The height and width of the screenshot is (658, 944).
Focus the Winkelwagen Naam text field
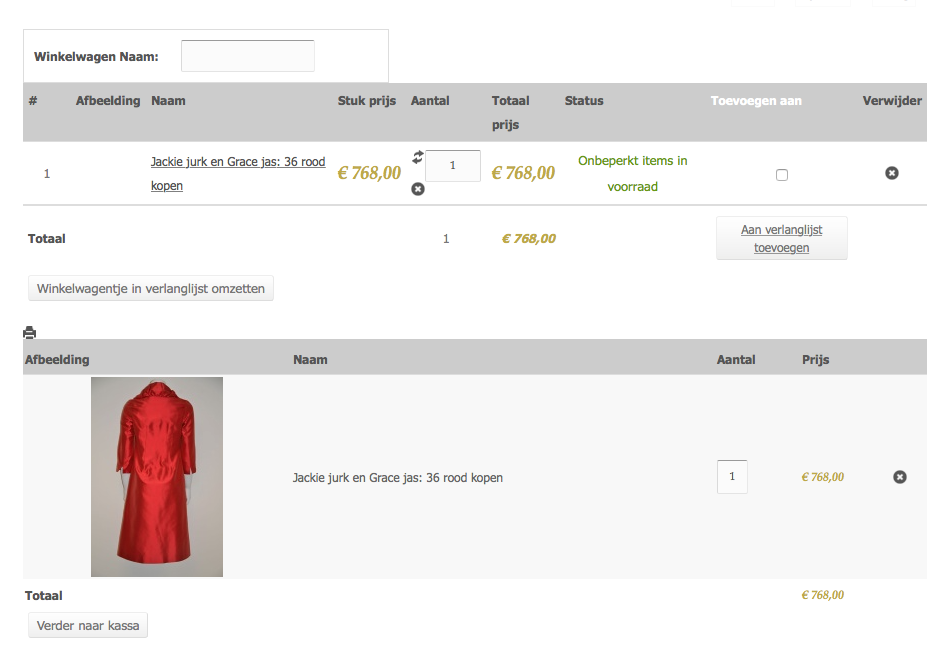(x=248, y=56)
